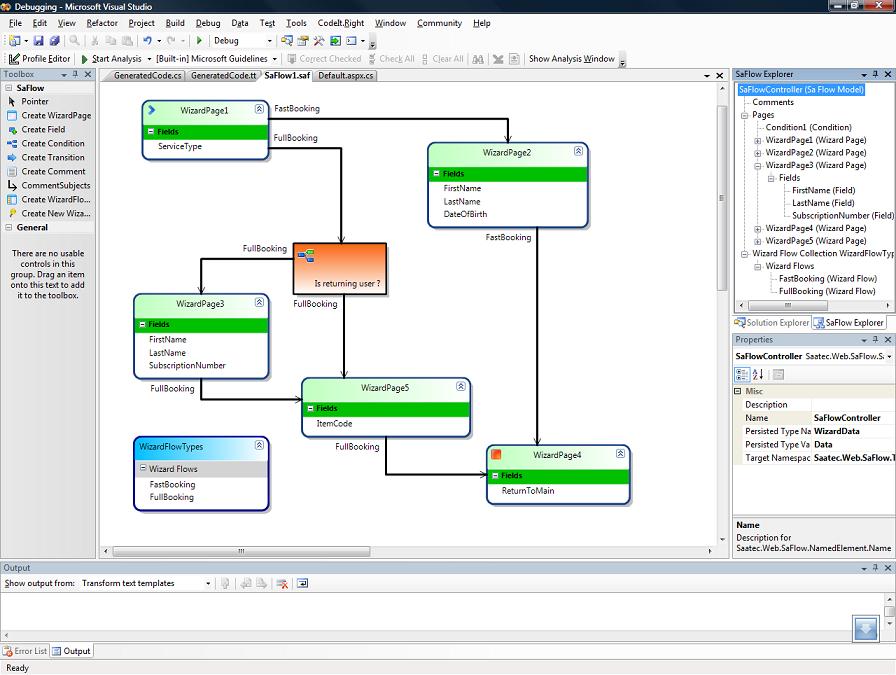
Task: Click the Save toolbar icon
Action: [39, 41]
